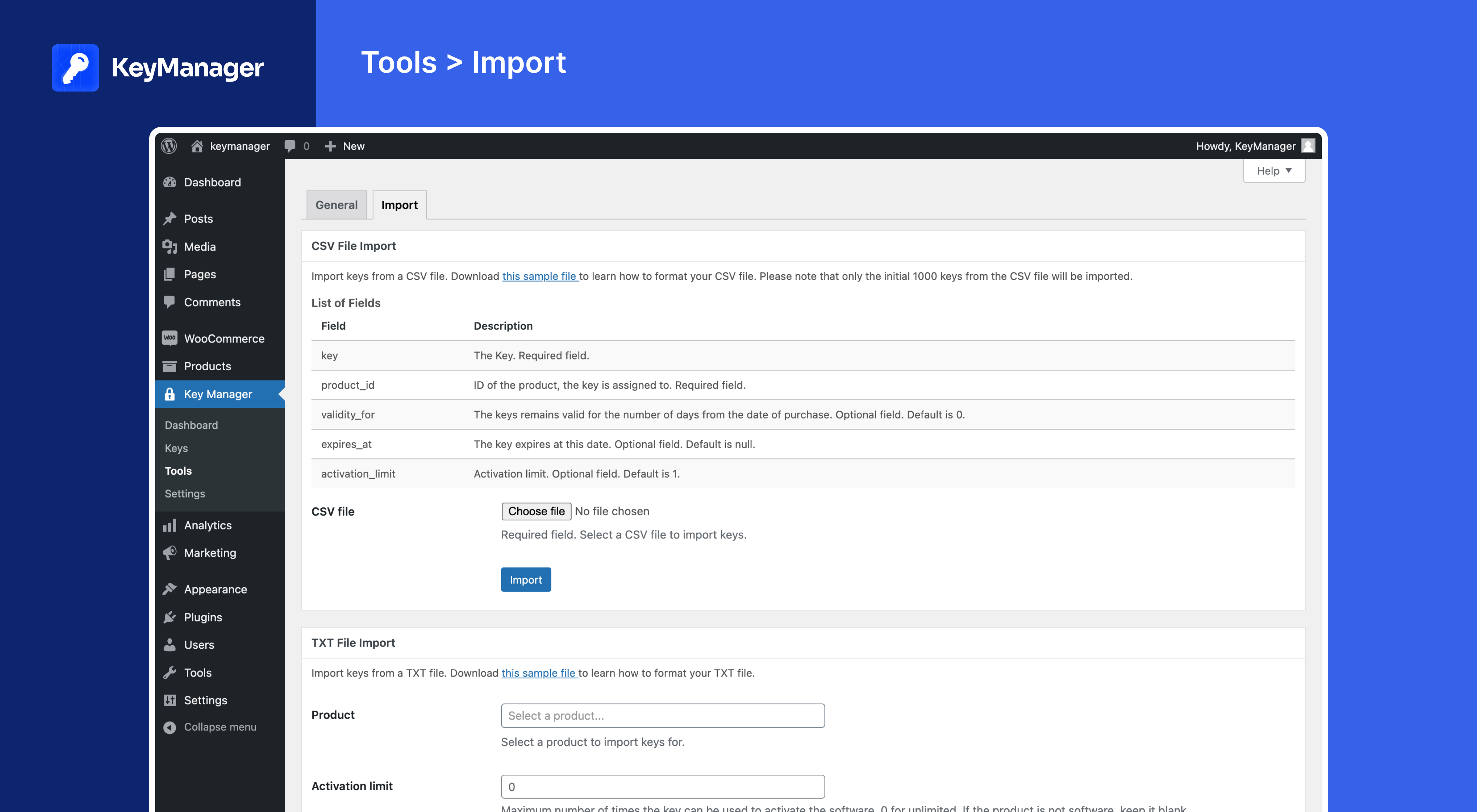Click the 'List of Fields' heading
The height and width of the screenshot is (812, 1477).
346,303
